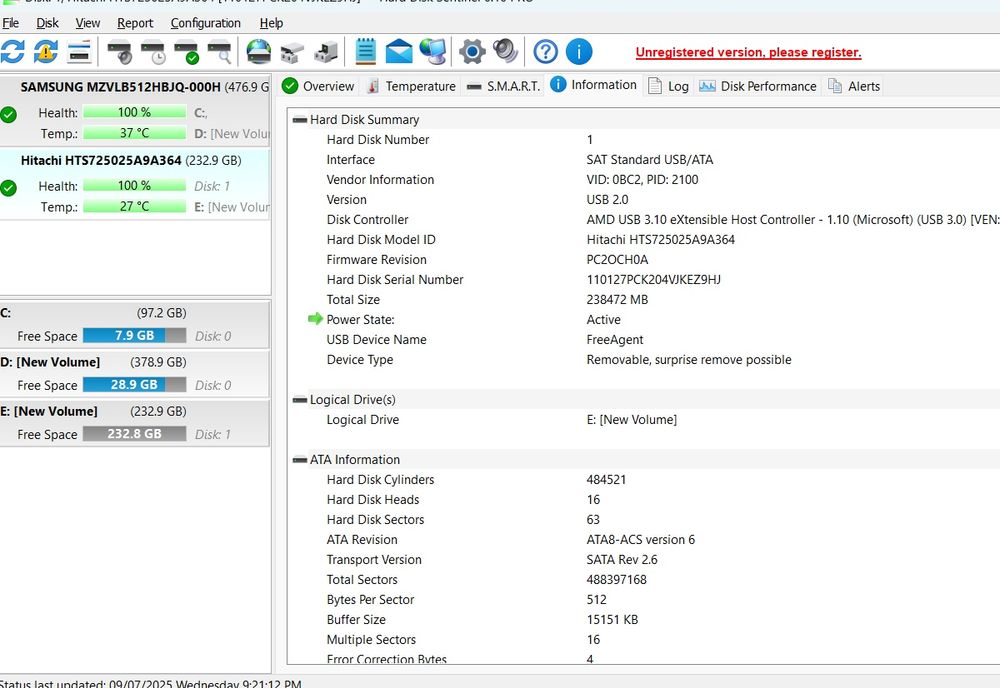Screen dimensions: 1000x688
Task: Collapse the Logical Drive(s) section
Action: click(x=300, y=400)
